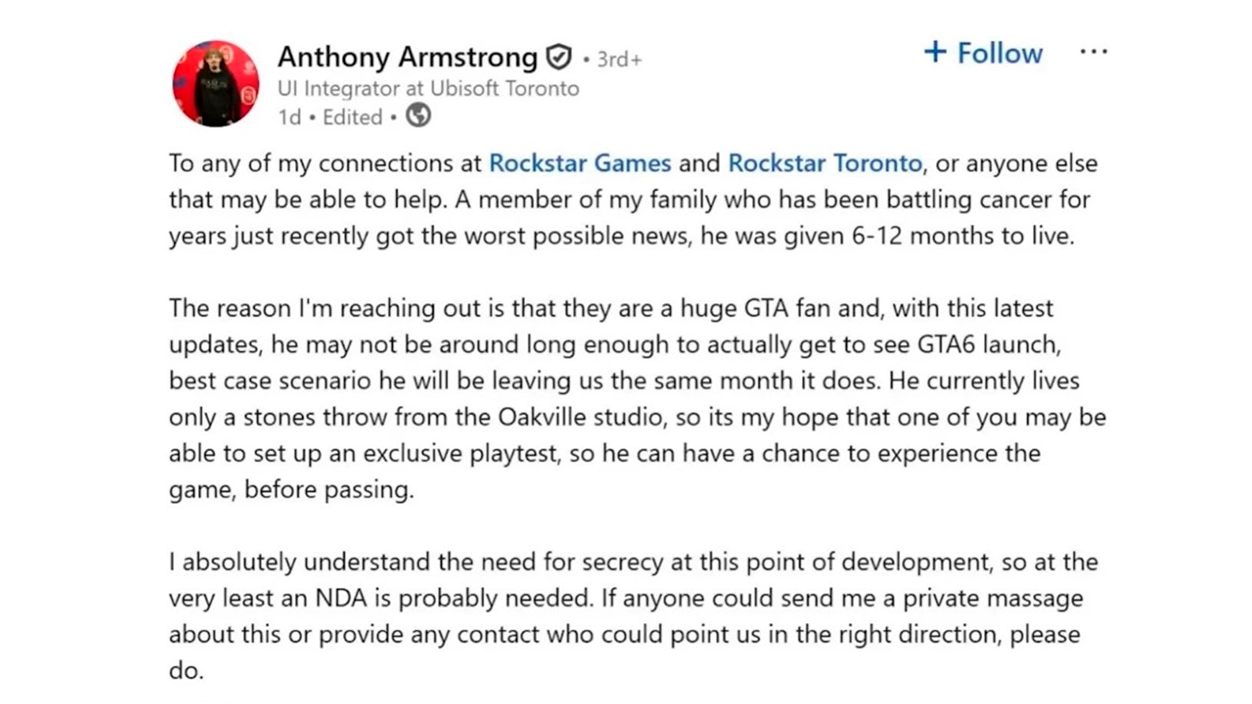1252x704 pixels.
Task: Click the verified badge next to Anthony Armstrong
Action: click(x=558, y=56)
